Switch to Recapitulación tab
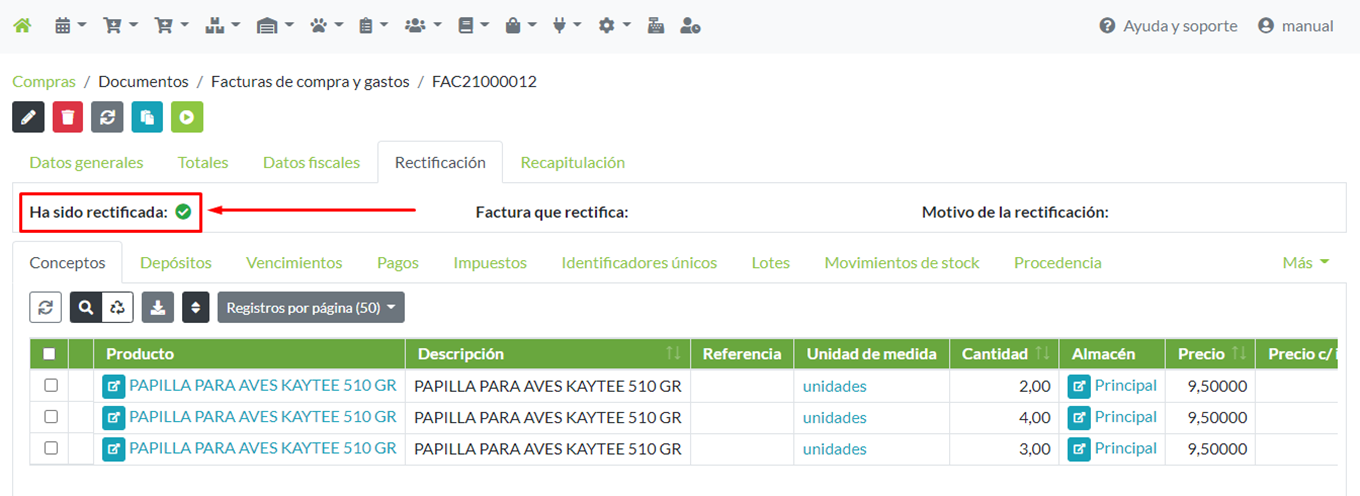1360x496 pixels. coord(573,162)
